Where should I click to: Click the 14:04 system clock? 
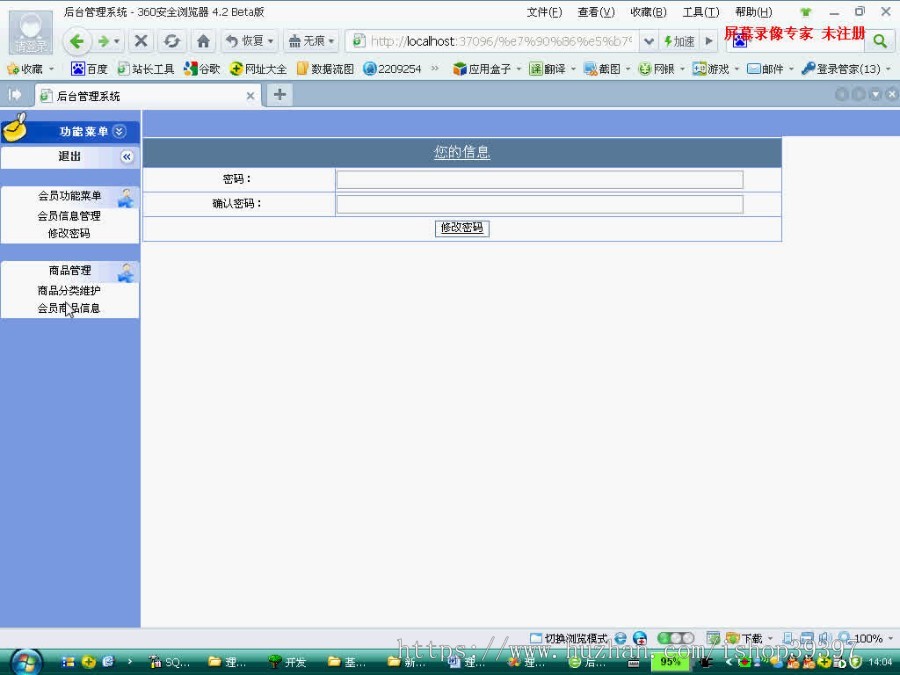point(880,662)
